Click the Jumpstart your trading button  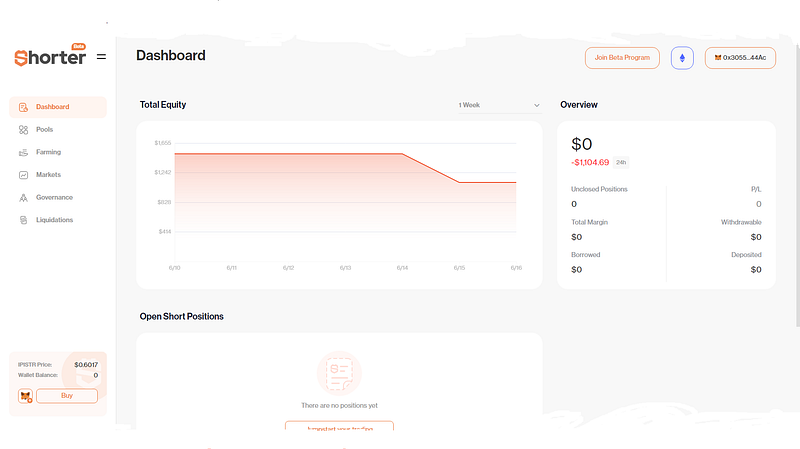point(339,426)
